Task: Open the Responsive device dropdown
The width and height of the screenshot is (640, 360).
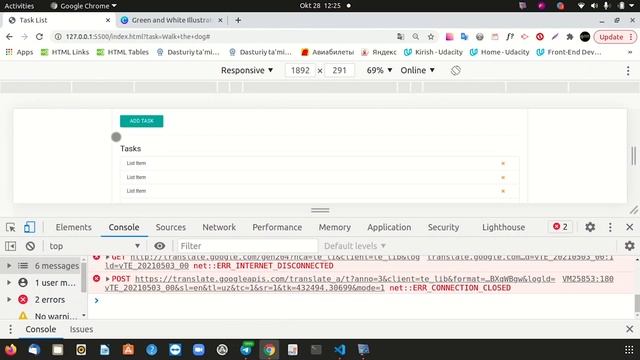Action: coord(247,70)
